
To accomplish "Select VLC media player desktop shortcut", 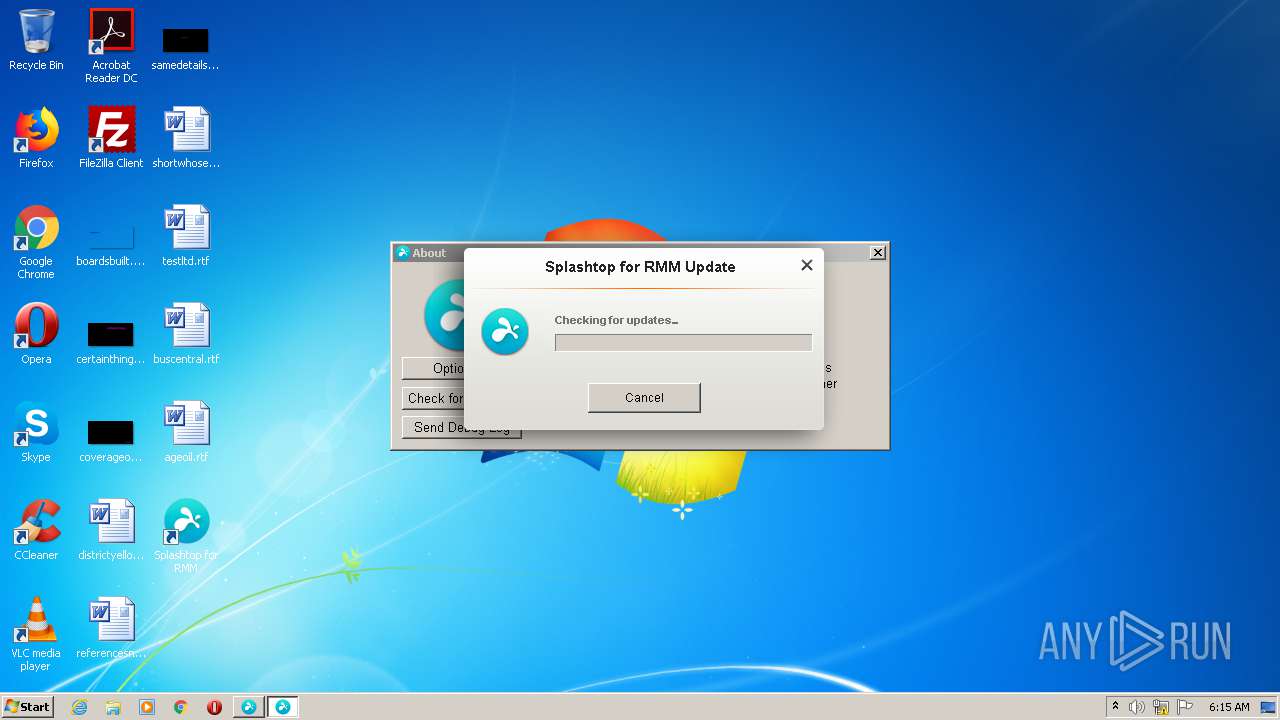I will point(36,635).
